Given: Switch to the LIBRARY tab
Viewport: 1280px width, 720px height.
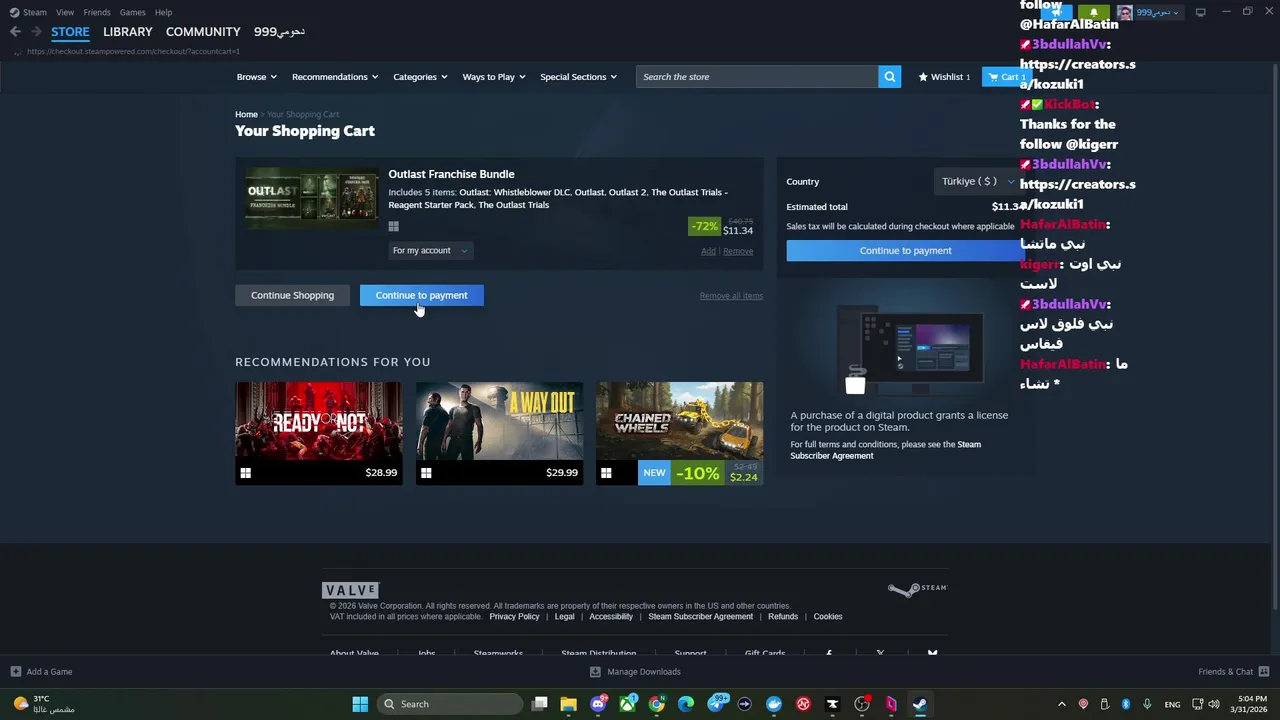Looking at the screenshot, I should pyautogui.click(x=128, y=32).
